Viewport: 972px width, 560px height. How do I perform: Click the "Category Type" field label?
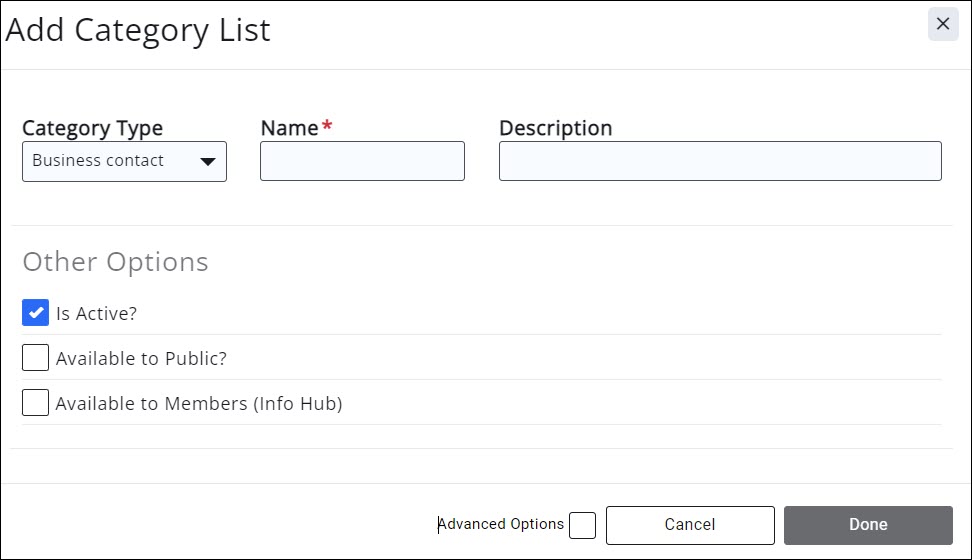pos(92,128)
